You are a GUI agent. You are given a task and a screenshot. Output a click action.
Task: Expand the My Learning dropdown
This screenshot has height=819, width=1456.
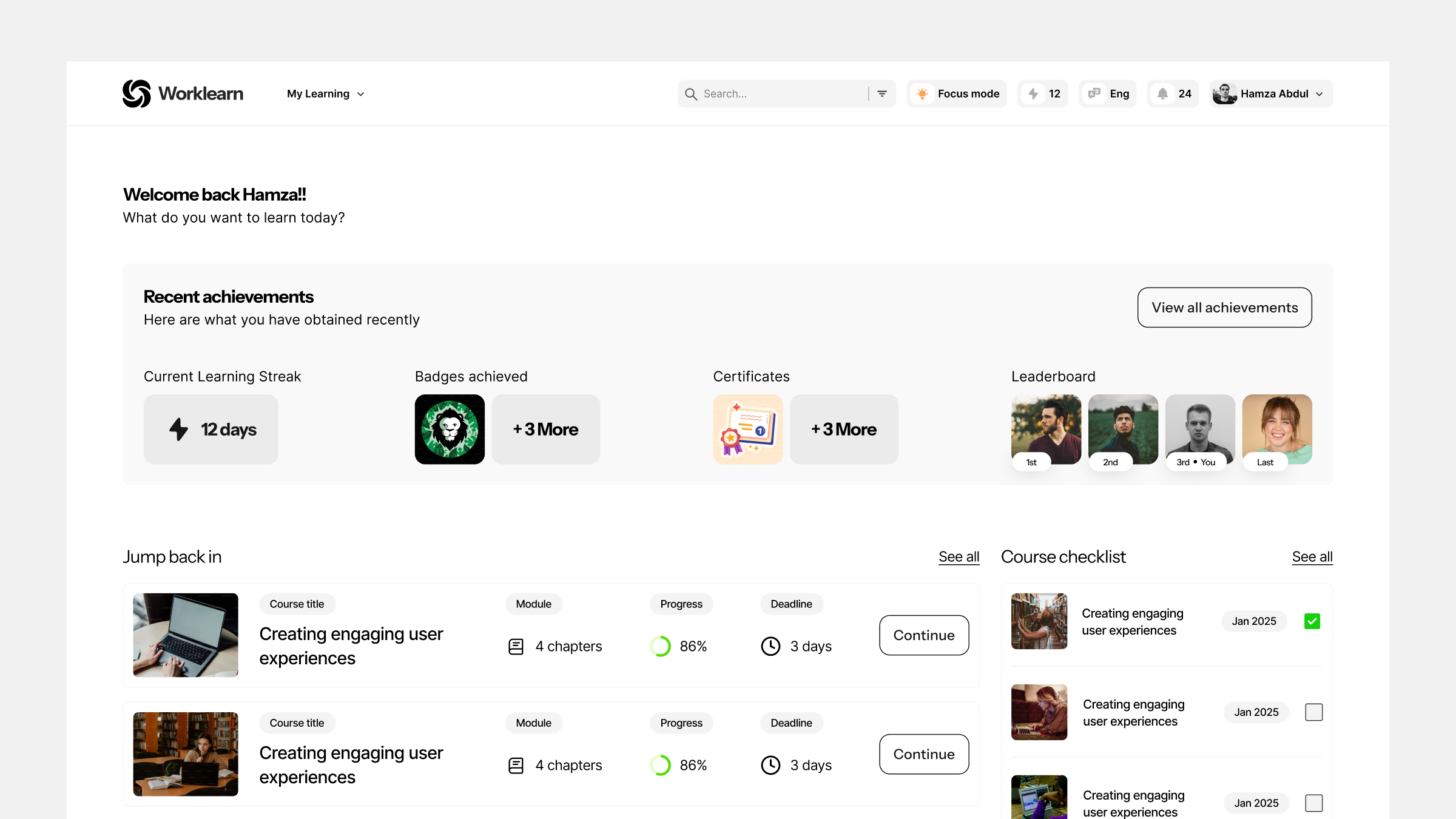[325, 93]
